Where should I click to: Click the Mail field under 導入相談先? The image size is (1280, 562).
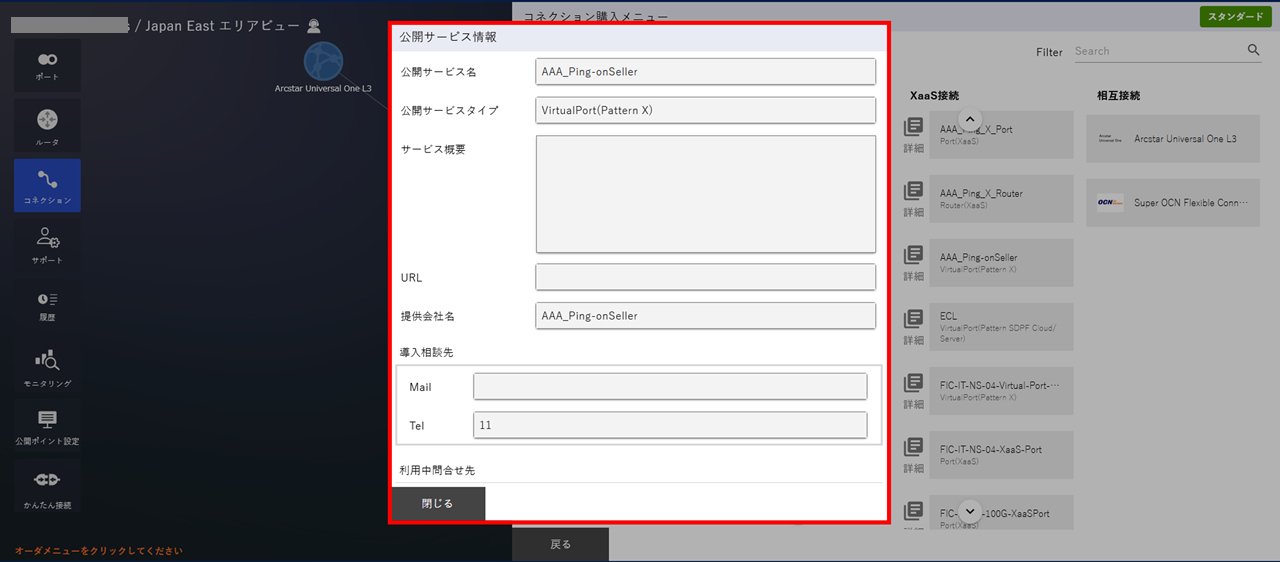(670, 387)
